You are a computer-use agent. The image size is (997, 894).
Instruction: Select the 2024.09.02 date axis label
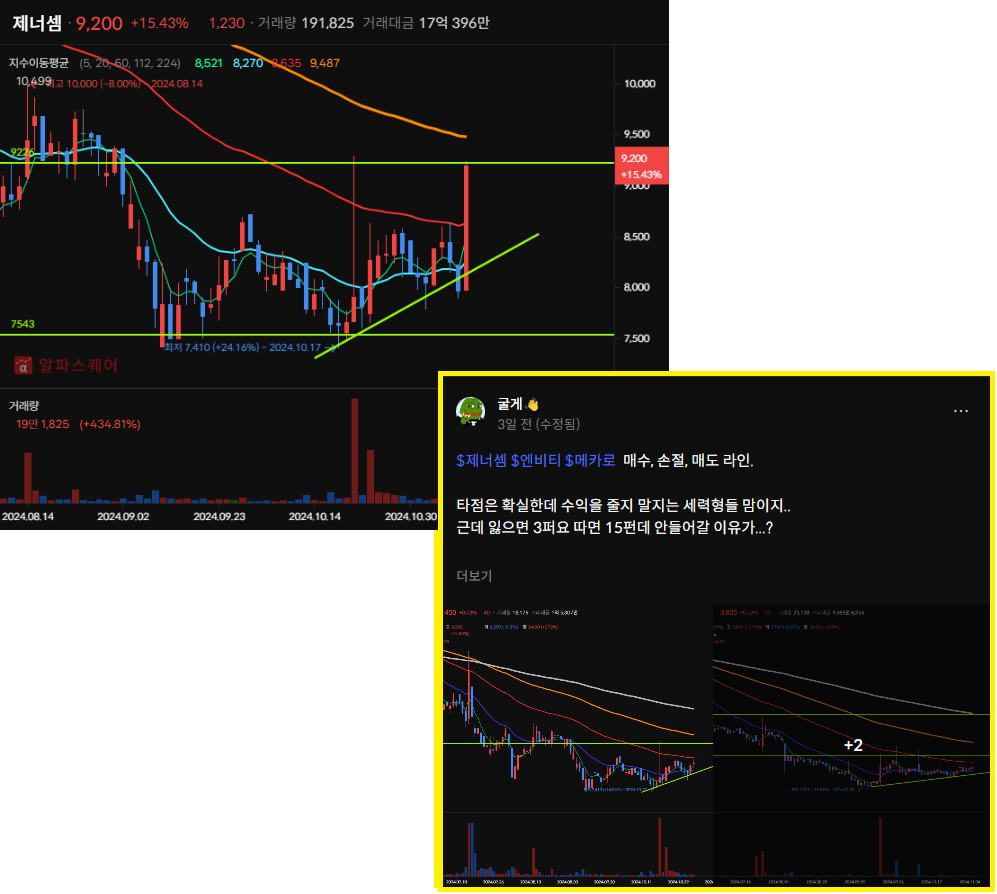[x=123, y=516]
